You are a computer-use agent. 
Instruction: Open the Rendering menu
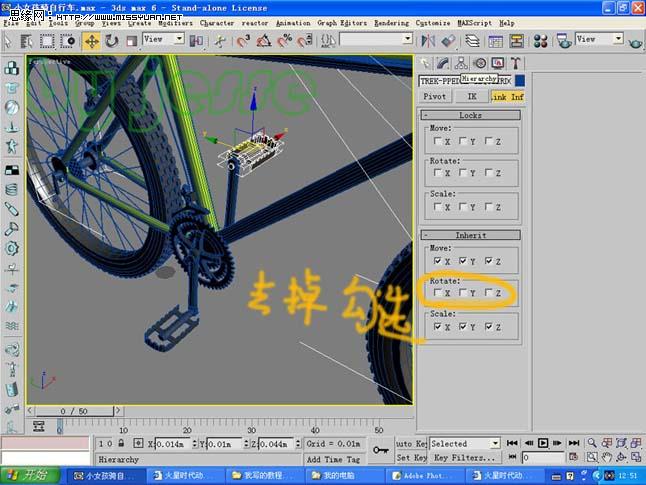click(391, 22)
